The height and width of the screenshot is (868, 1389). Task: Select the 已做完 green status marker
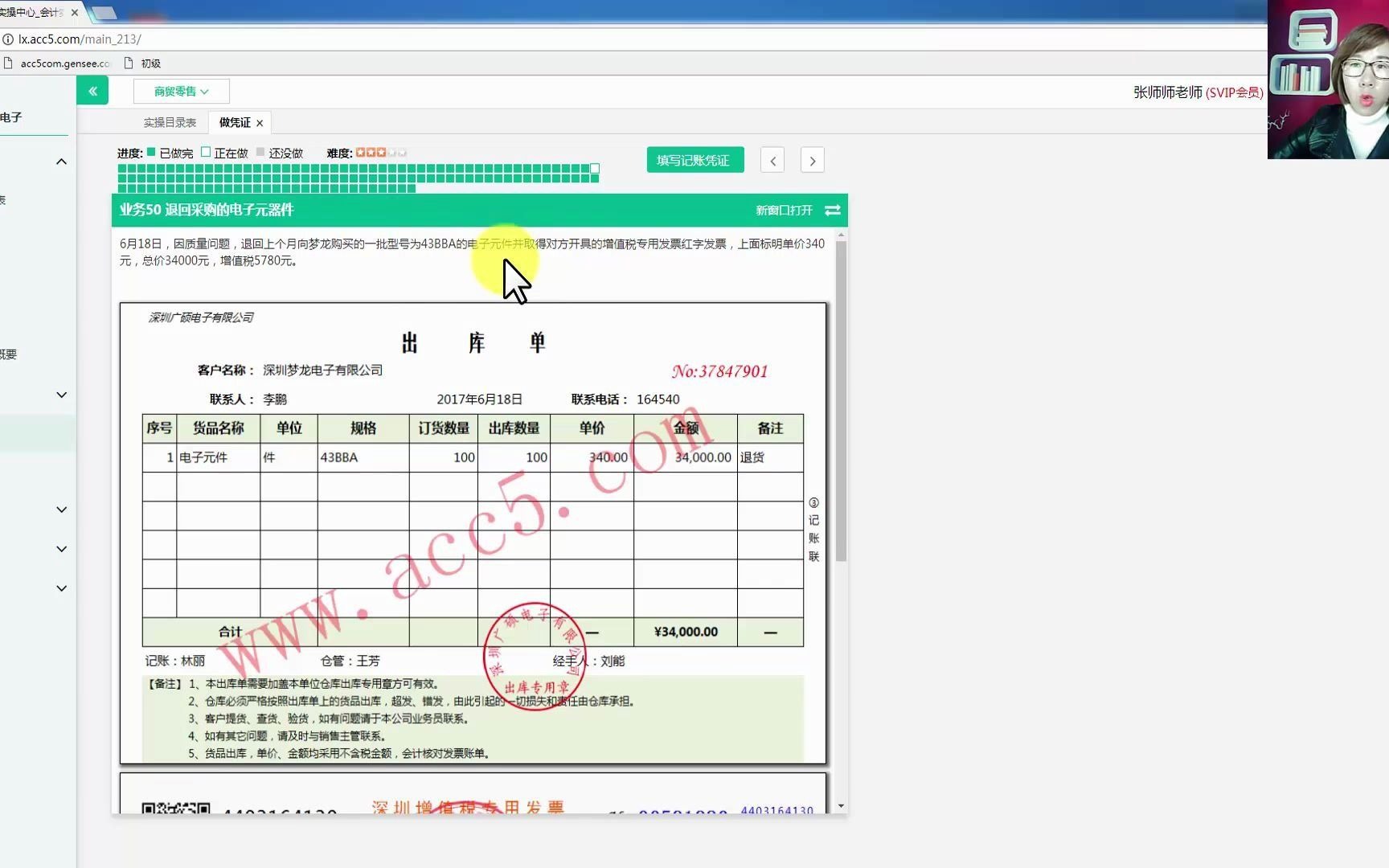tap(150, 152)
